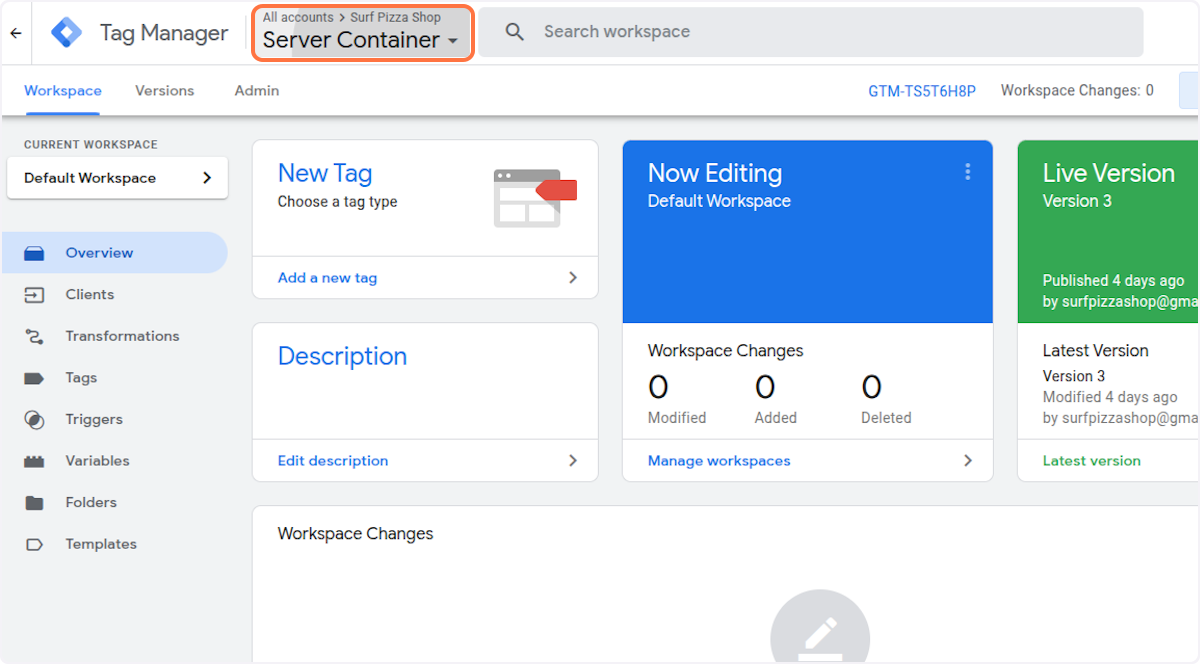Click the Latest Version heading
Image resolution: width=1200 pixels, height=664 pixels.
click(x=1095, y=351)
